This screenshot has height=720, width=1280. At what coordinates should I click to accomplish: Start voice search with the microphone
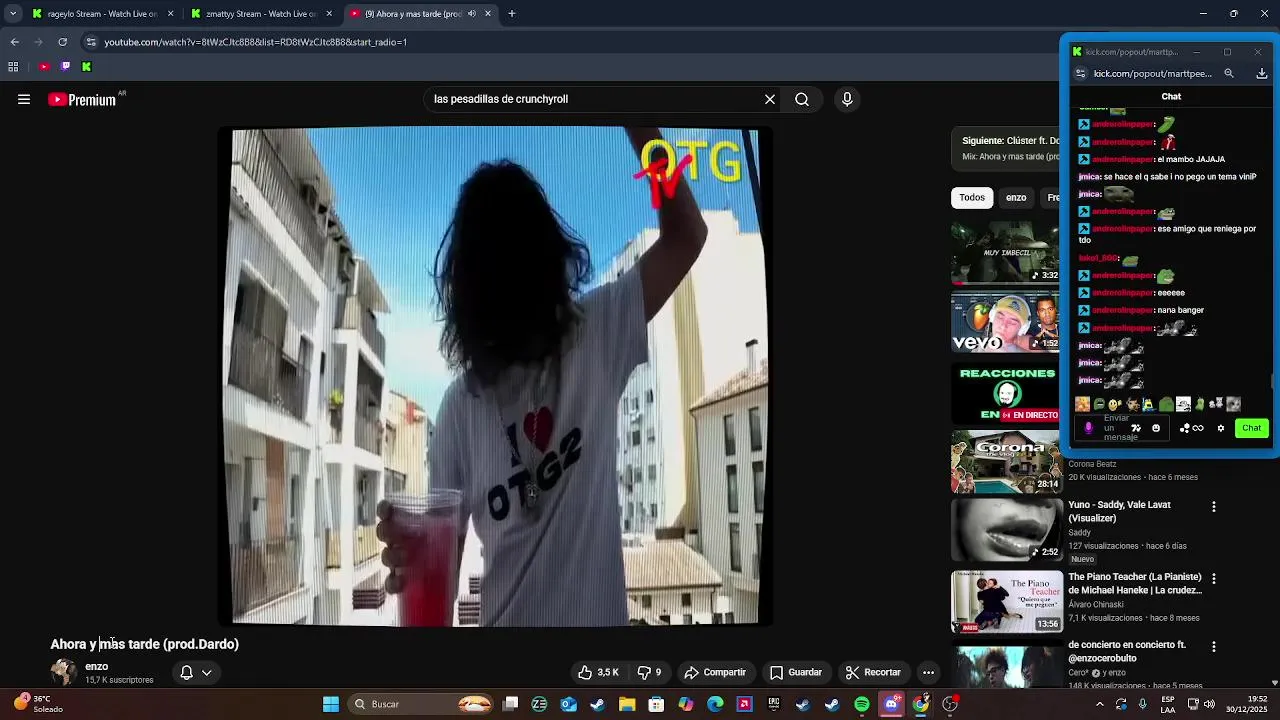(847, 99)
